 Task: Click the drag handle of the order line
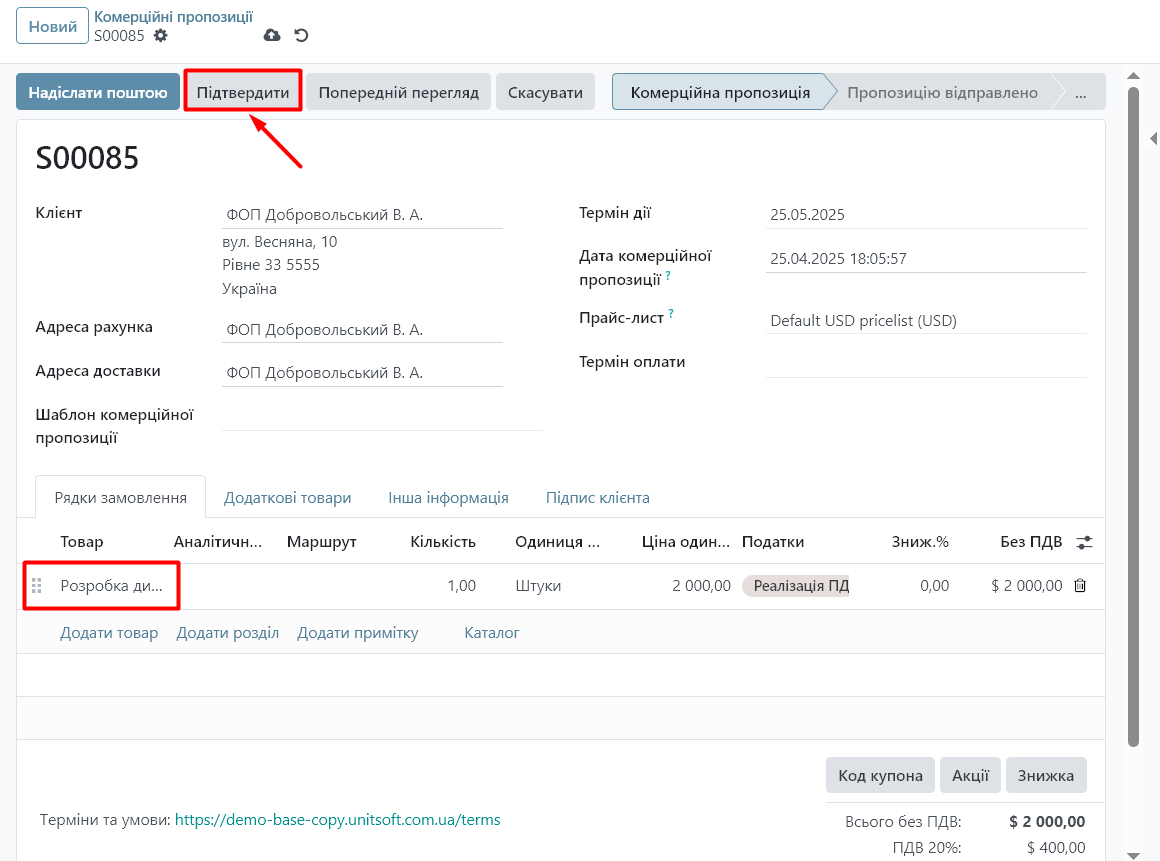coord(37,586)
